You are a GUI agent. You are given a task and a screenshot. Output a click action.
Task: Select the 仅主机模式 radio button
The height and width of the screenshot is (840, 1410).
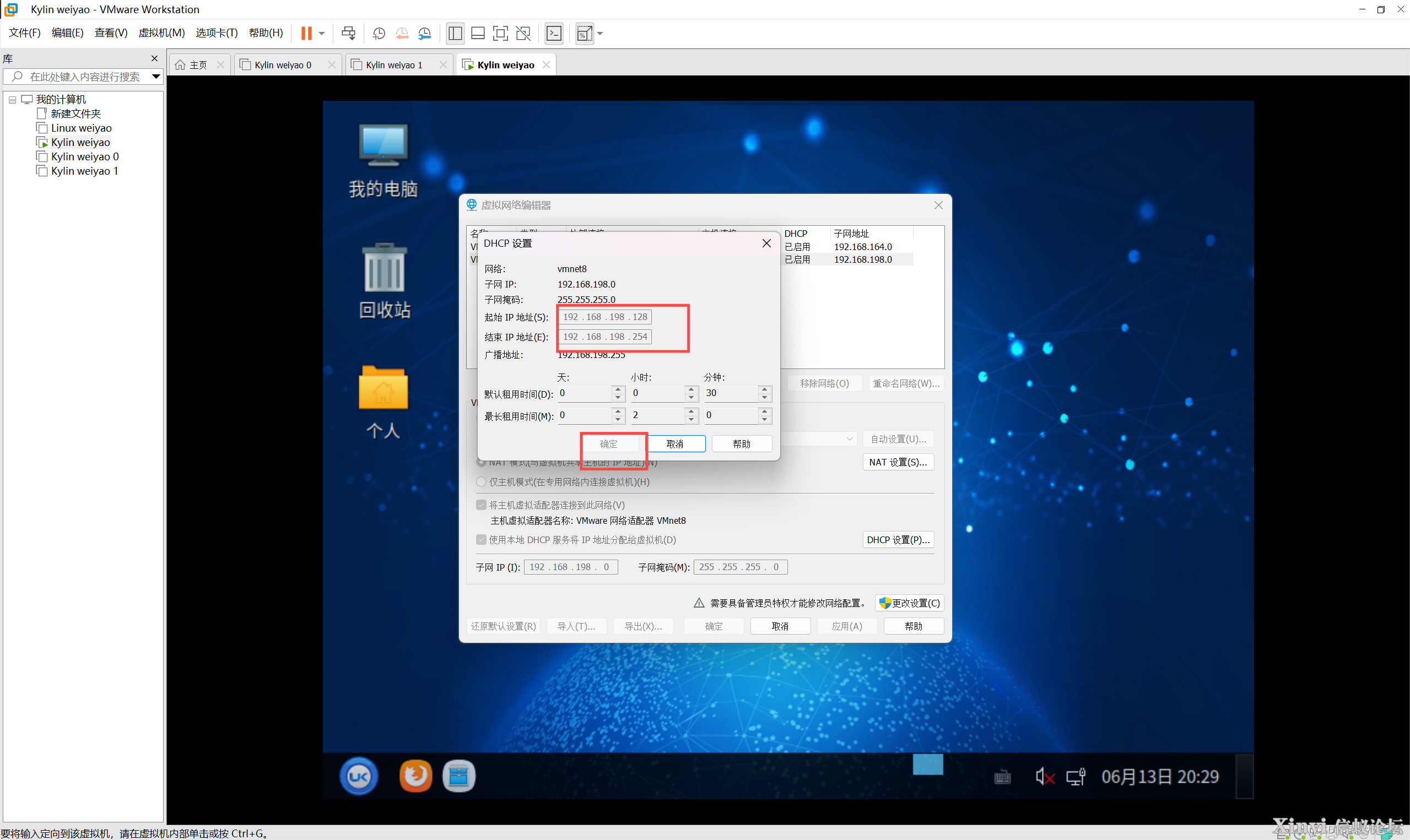pos(481,482)
